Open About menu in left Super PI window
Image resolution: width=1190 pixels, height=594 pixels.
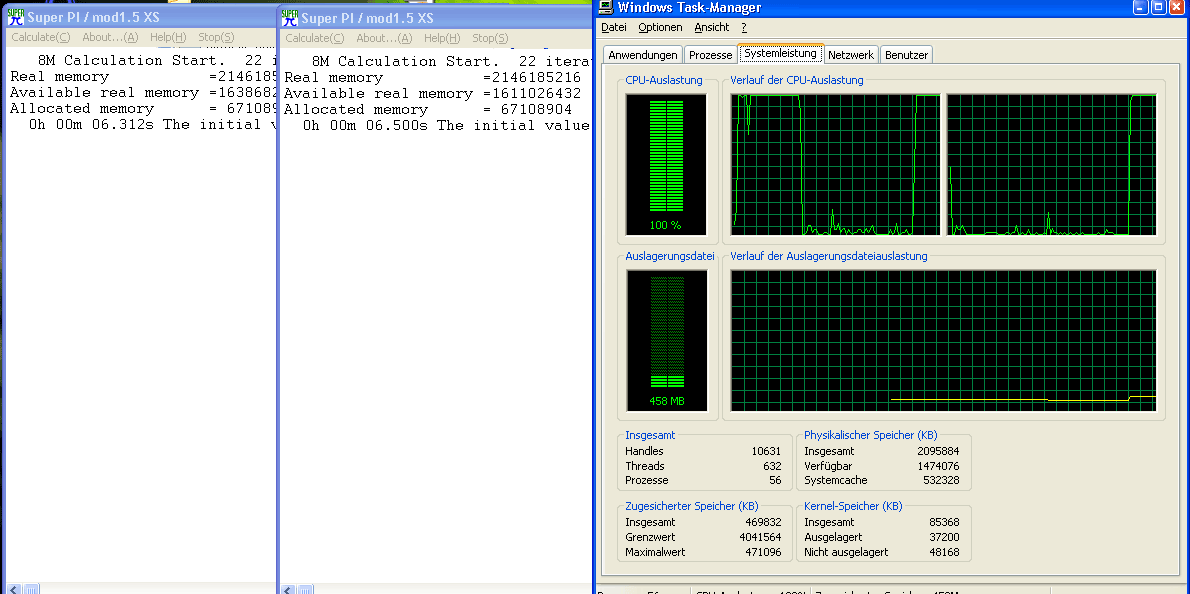(x=110, y=37)
